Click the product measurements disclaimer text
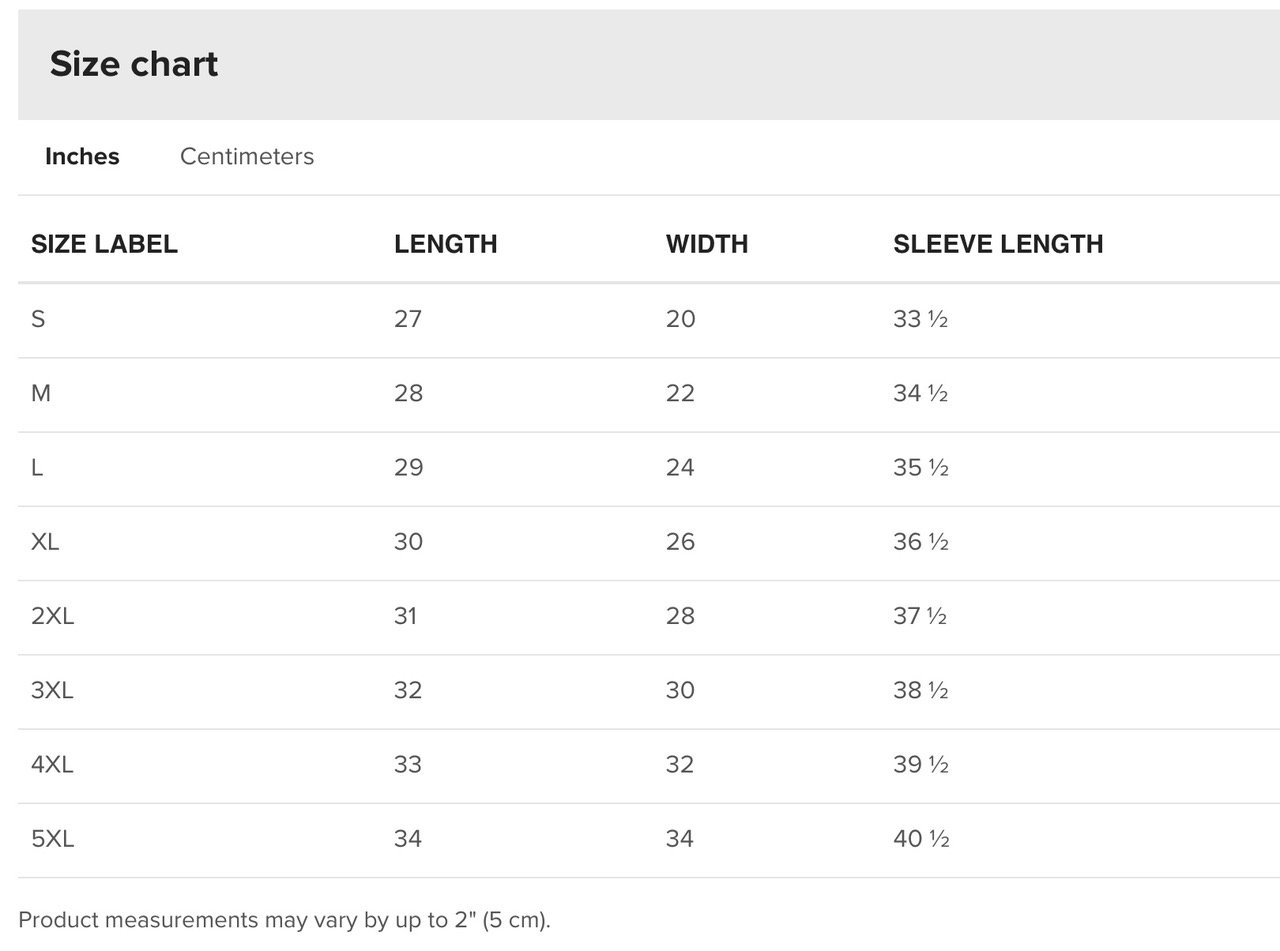Image resolution: width=1280 pixels, height=951 pixels. point(285,920)
